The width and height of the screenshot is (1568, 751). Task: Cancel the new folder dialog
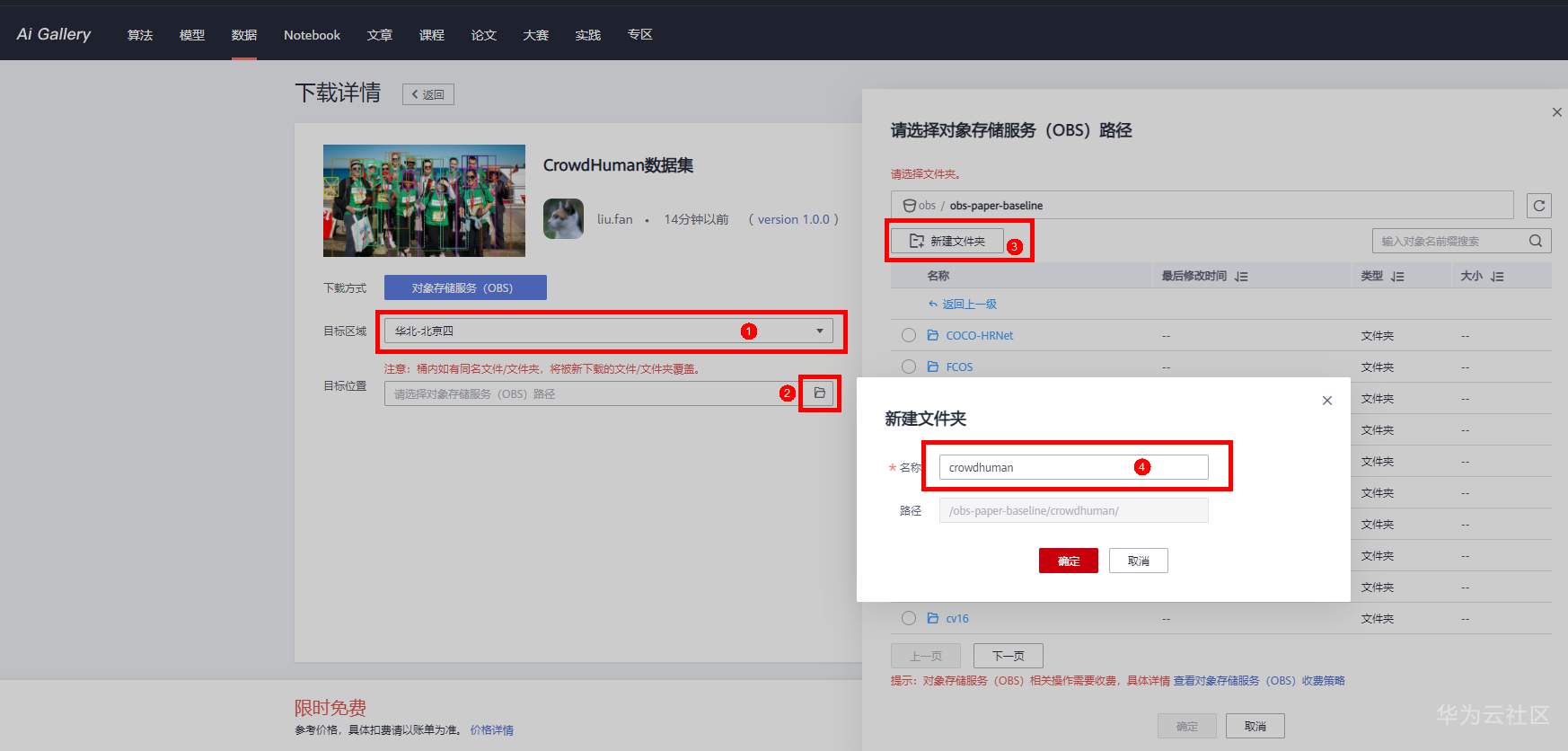click(x=1139, y=561)
